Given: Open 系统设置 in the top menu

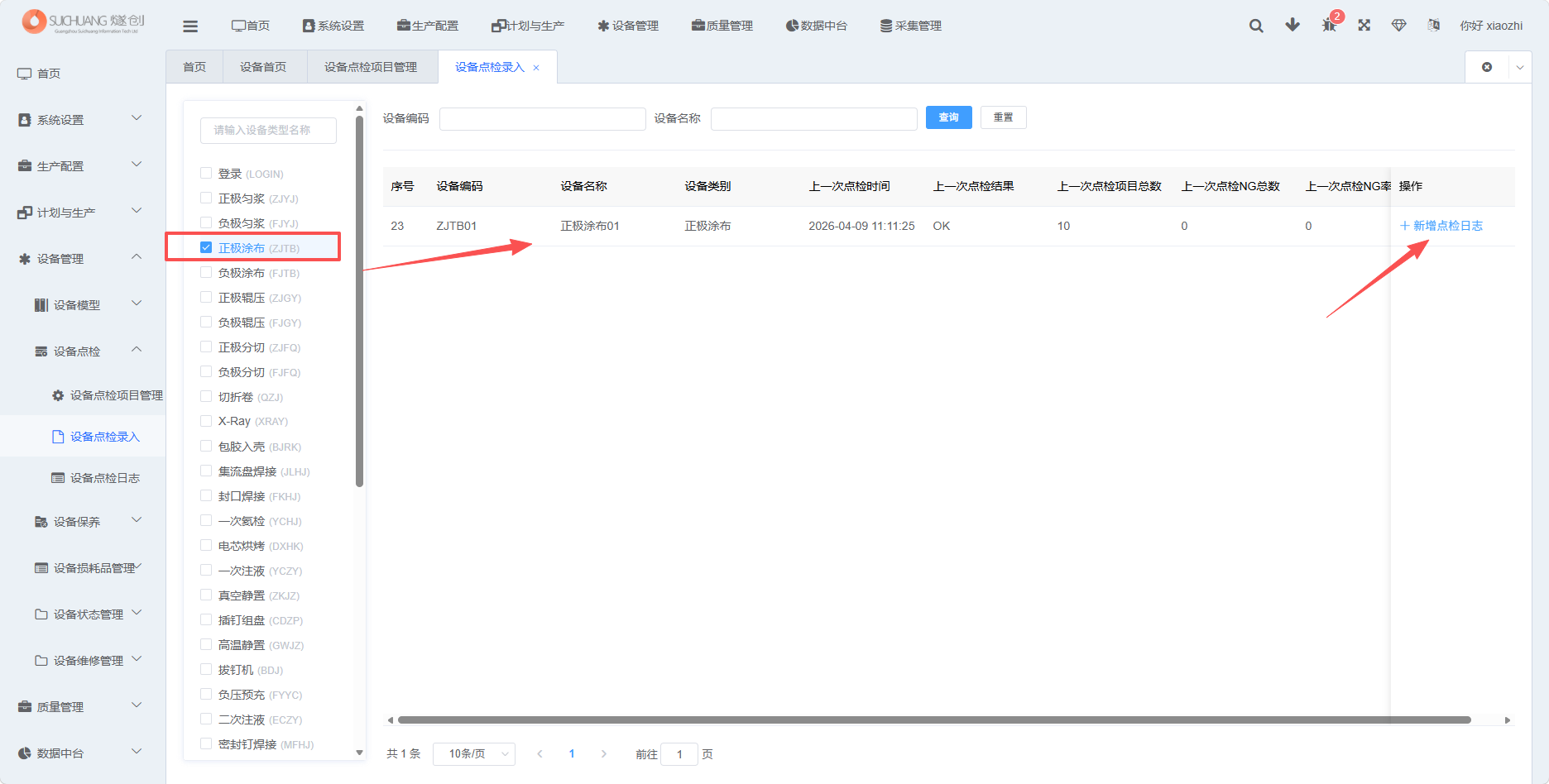Looking at the screenshot, I should (333, 26).
